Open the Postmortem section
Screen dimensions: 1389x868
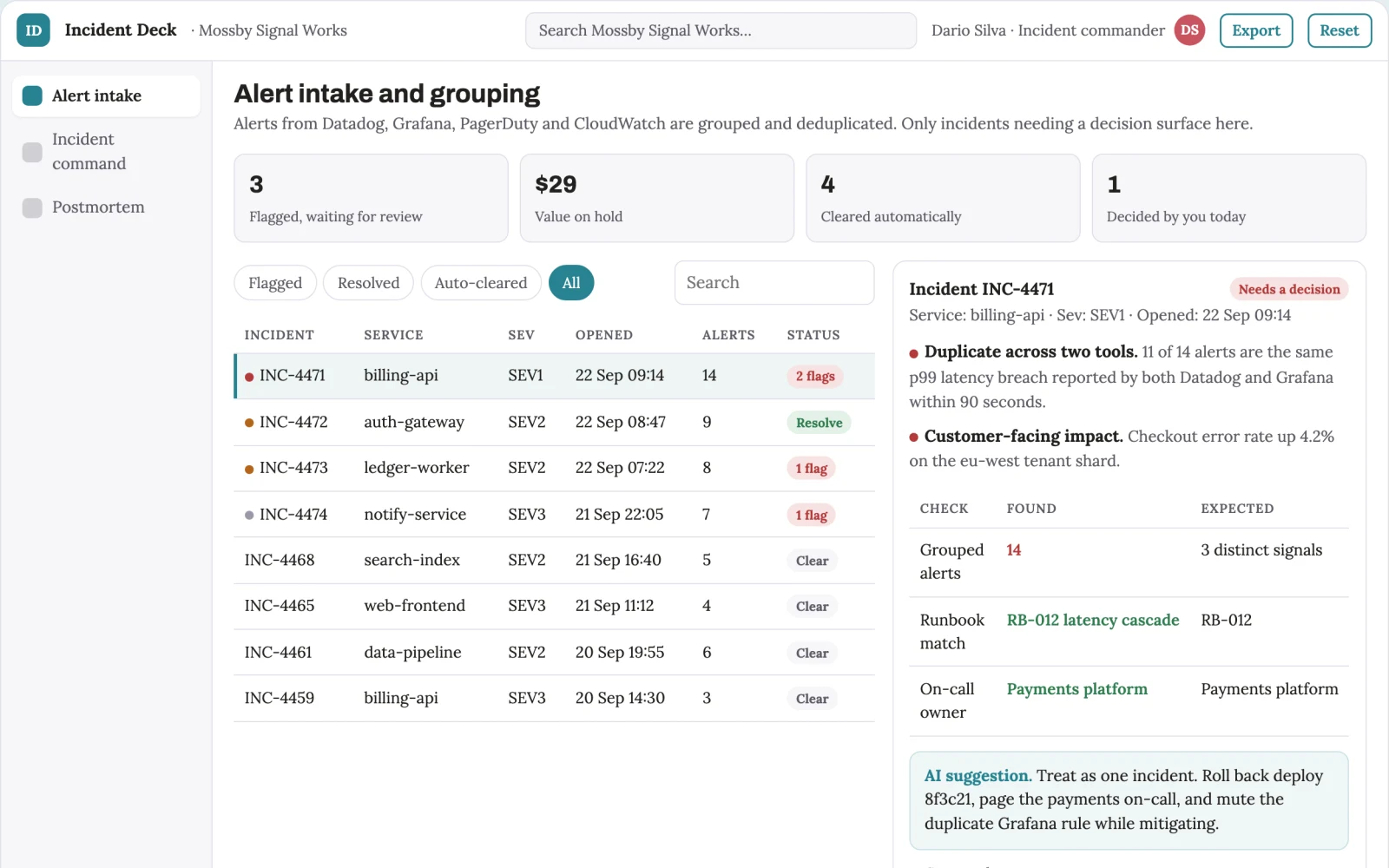106,207
